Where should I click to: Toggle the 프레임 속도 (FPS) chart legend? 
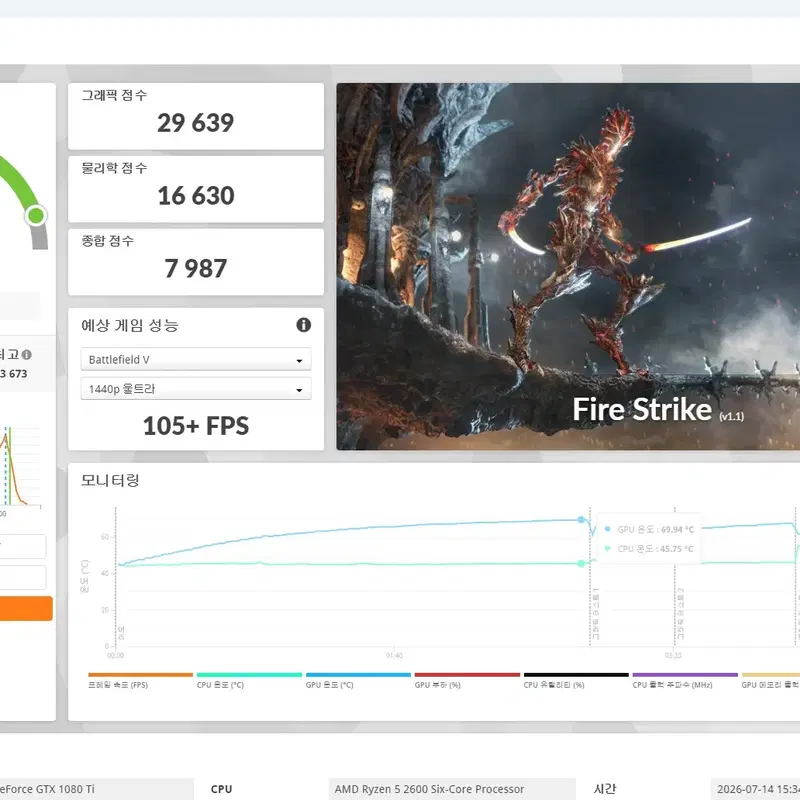pyautogui.click(x=140, y=681)
